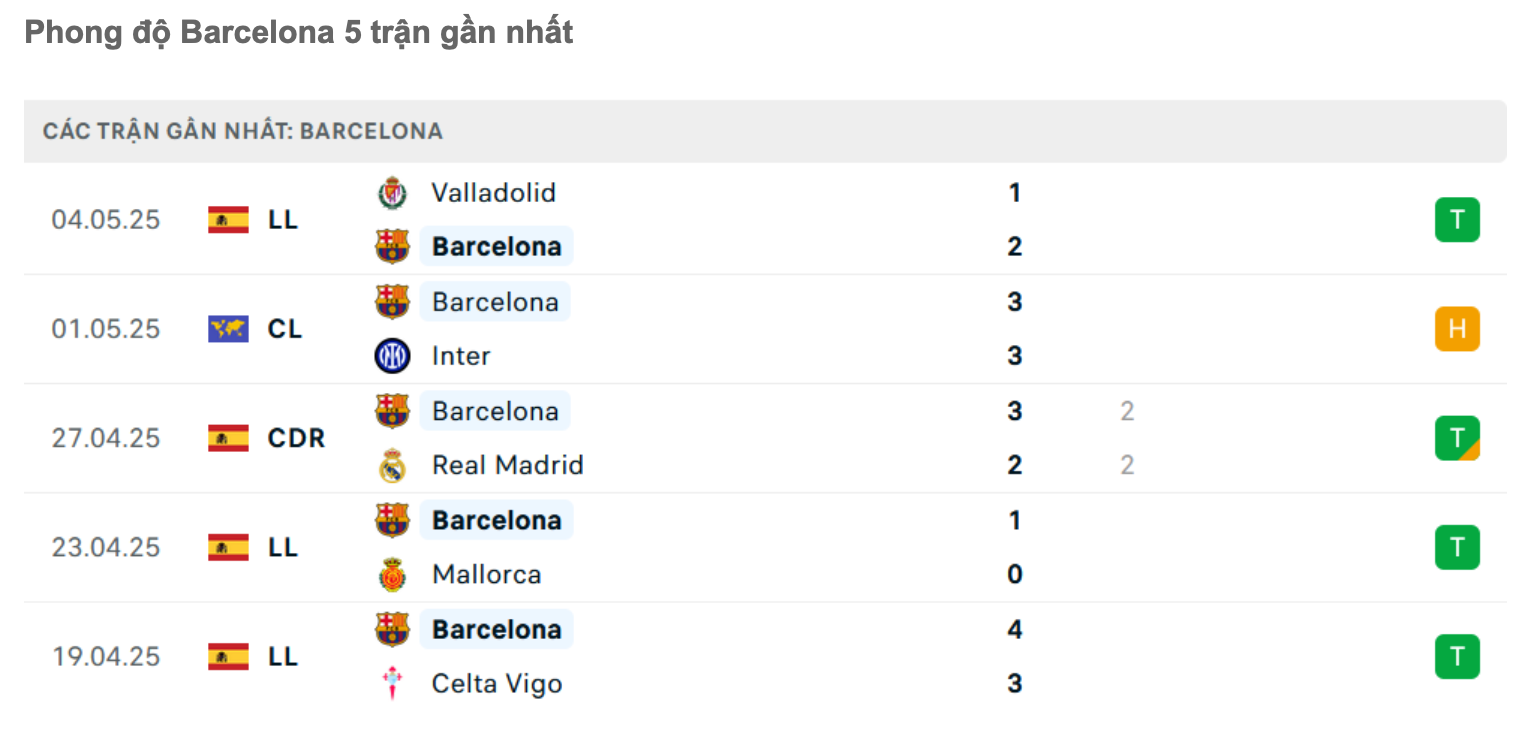The width and height of the screenshot is (1524, 736).
Task: Open the Valladolid team link
Action: [493, 193]
